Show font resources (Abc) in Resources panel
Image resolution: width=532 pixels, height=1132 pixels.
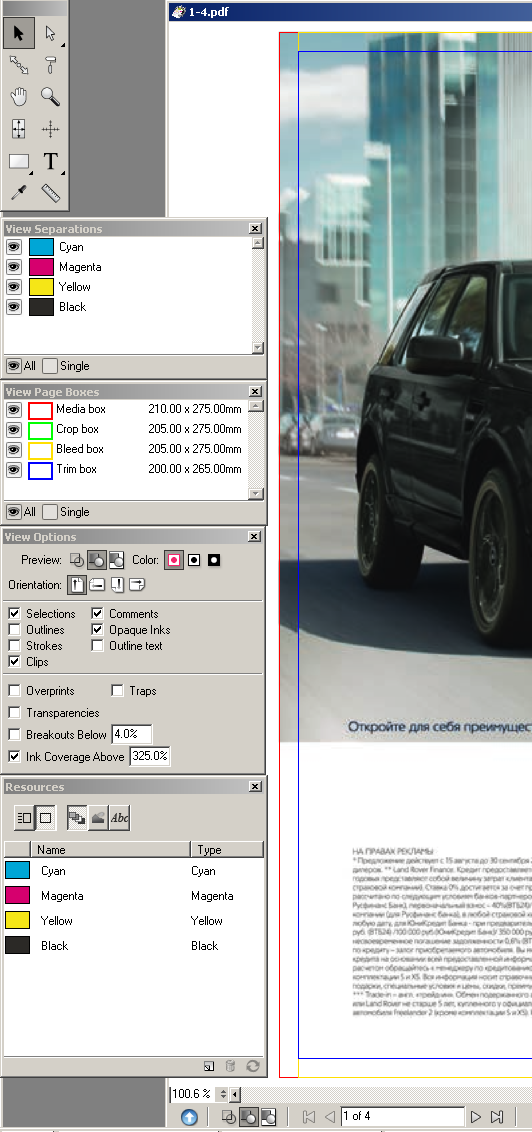coord(120,818)
